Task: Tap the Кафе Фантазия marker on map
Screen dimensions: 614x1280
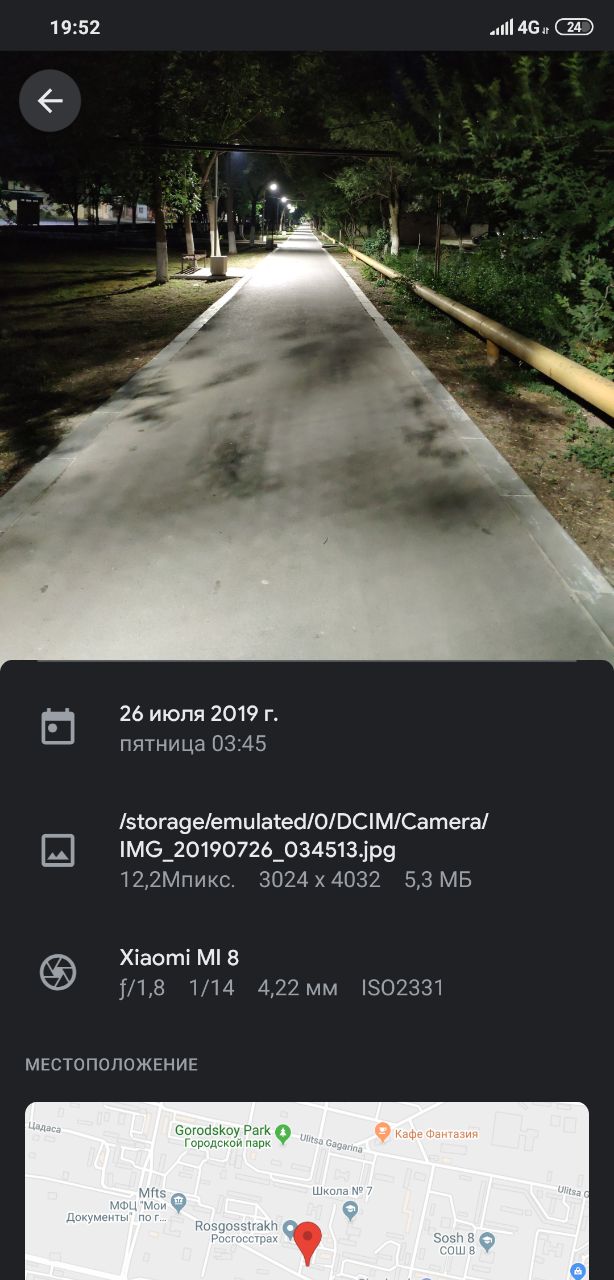Action: [x=383, y=1131]
